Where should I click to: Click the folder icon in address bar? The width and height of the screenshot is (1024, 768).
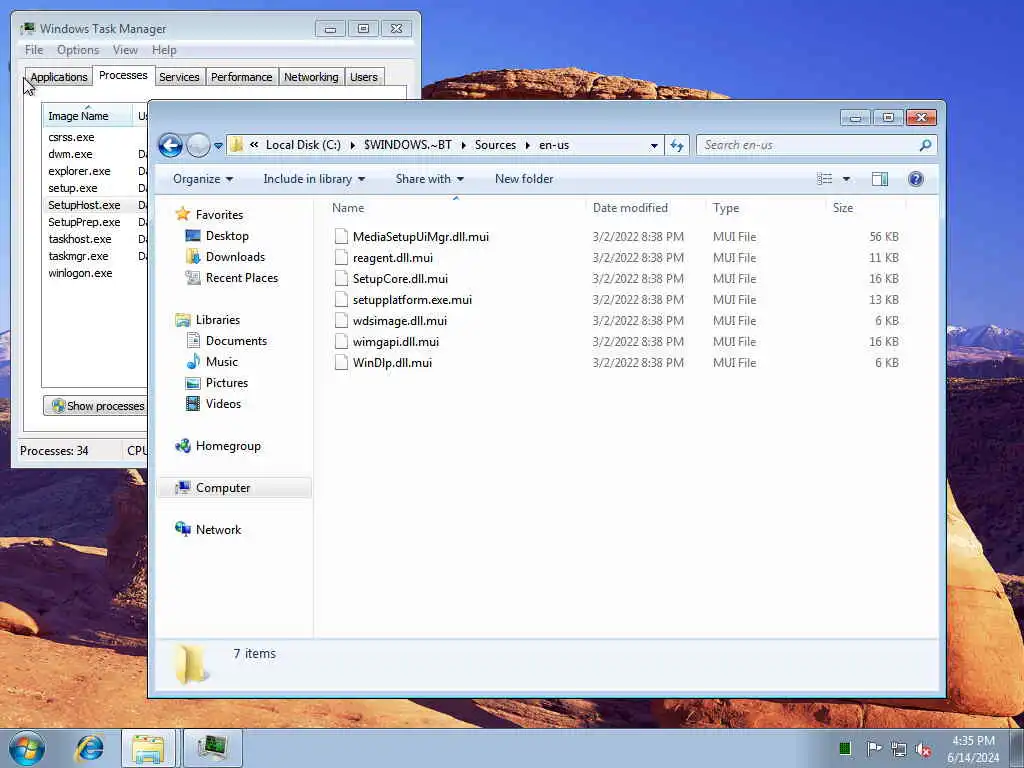pyautogui.click(x=236, y=145)
